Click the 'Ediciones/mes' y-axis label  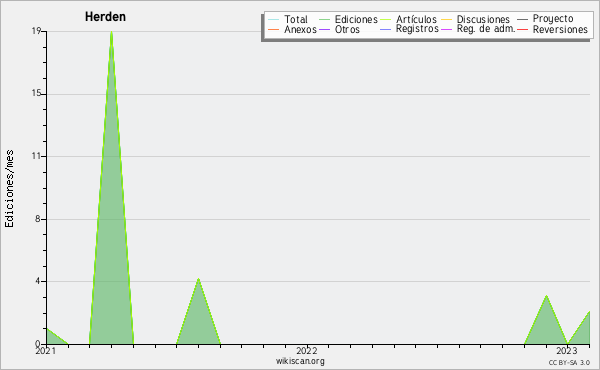[x=9, y=189]
